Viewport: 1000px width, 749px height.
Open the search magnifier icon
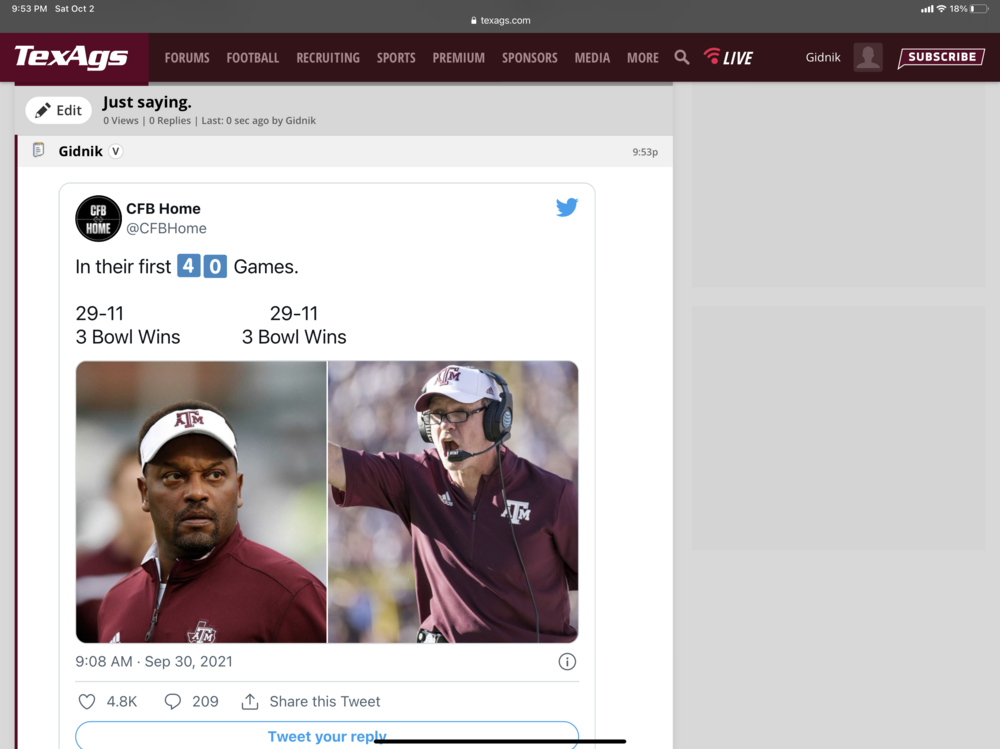point(682,58)
